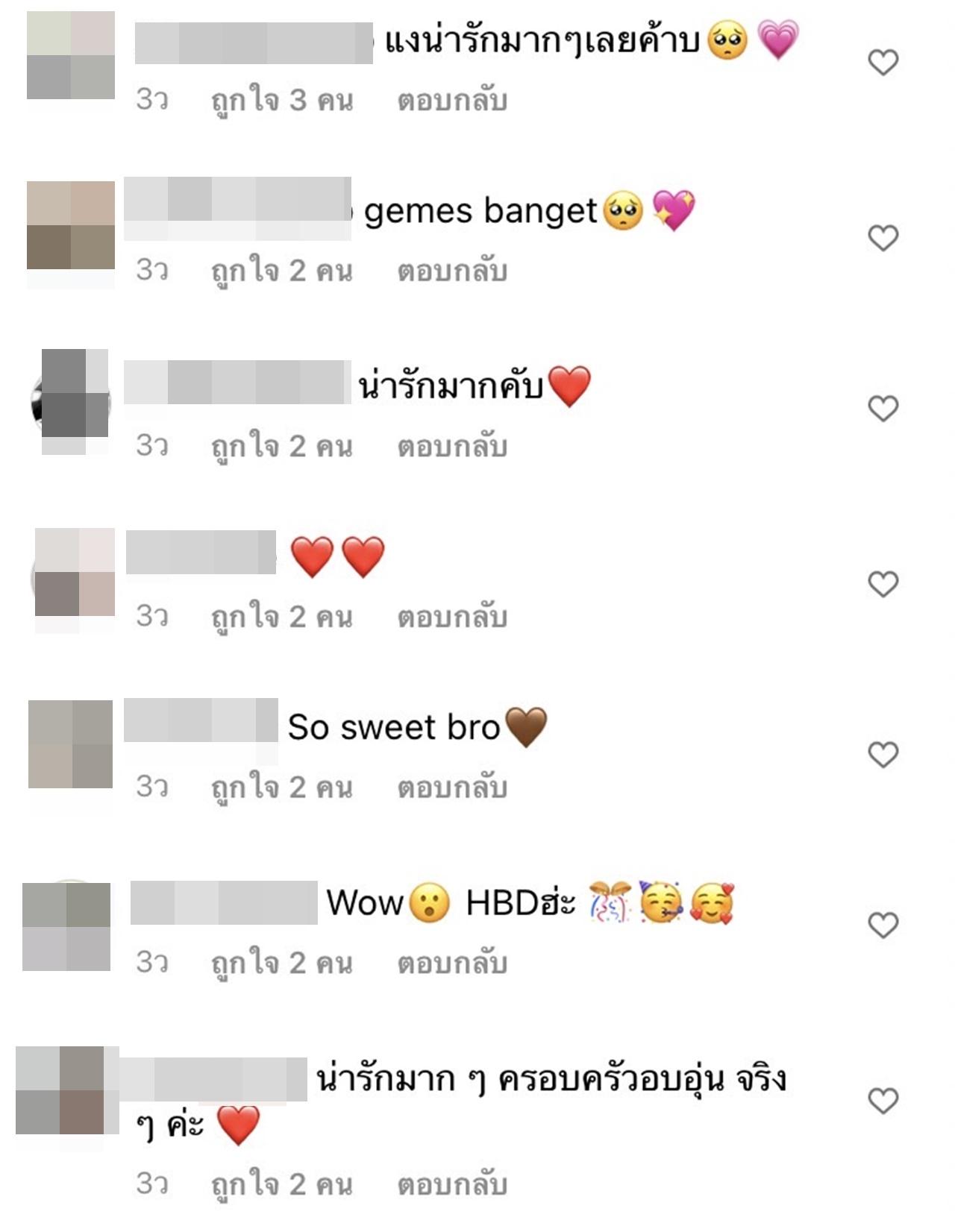This screenshot has width=955, height=1232.
Task: Heart the 'So sweet bro' comment
Action: click(883, 755)
